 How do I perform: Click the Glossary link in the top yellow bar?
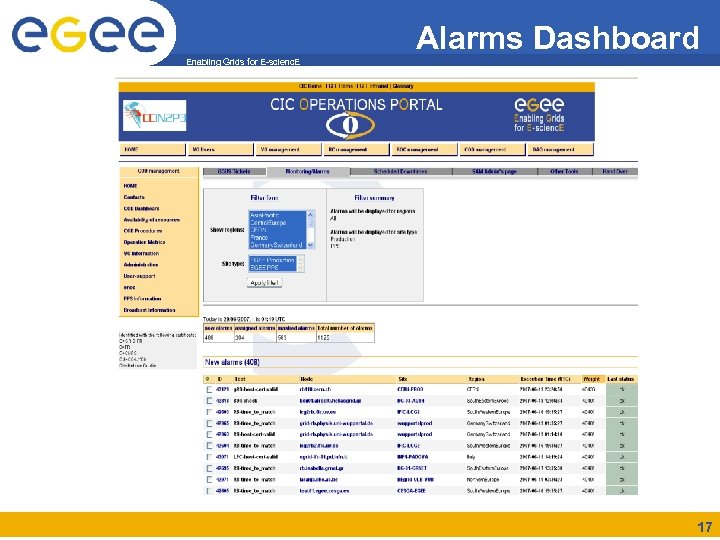403,86
